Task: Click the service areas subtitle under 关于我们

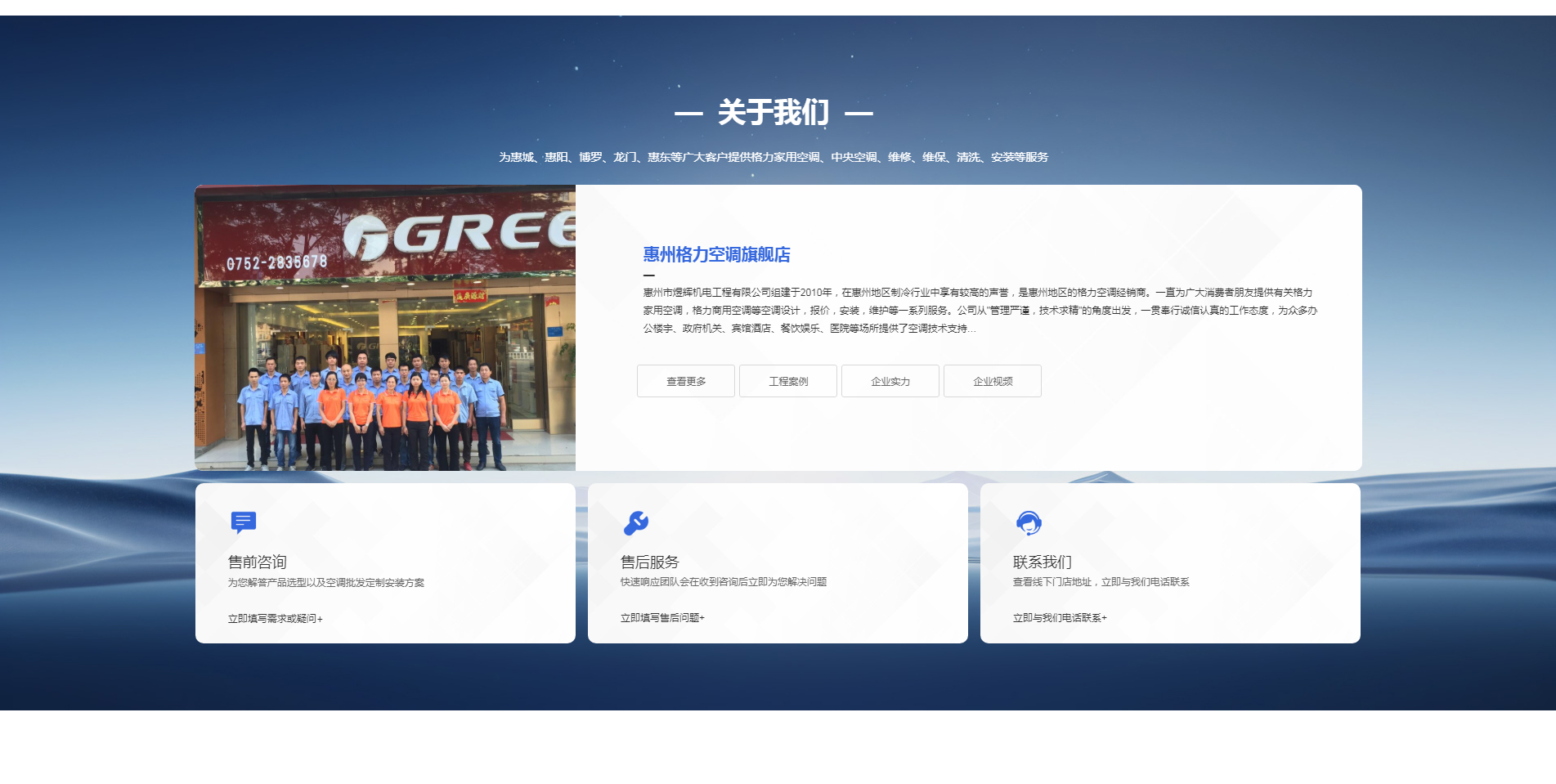Action: click(x=774, y=157)
